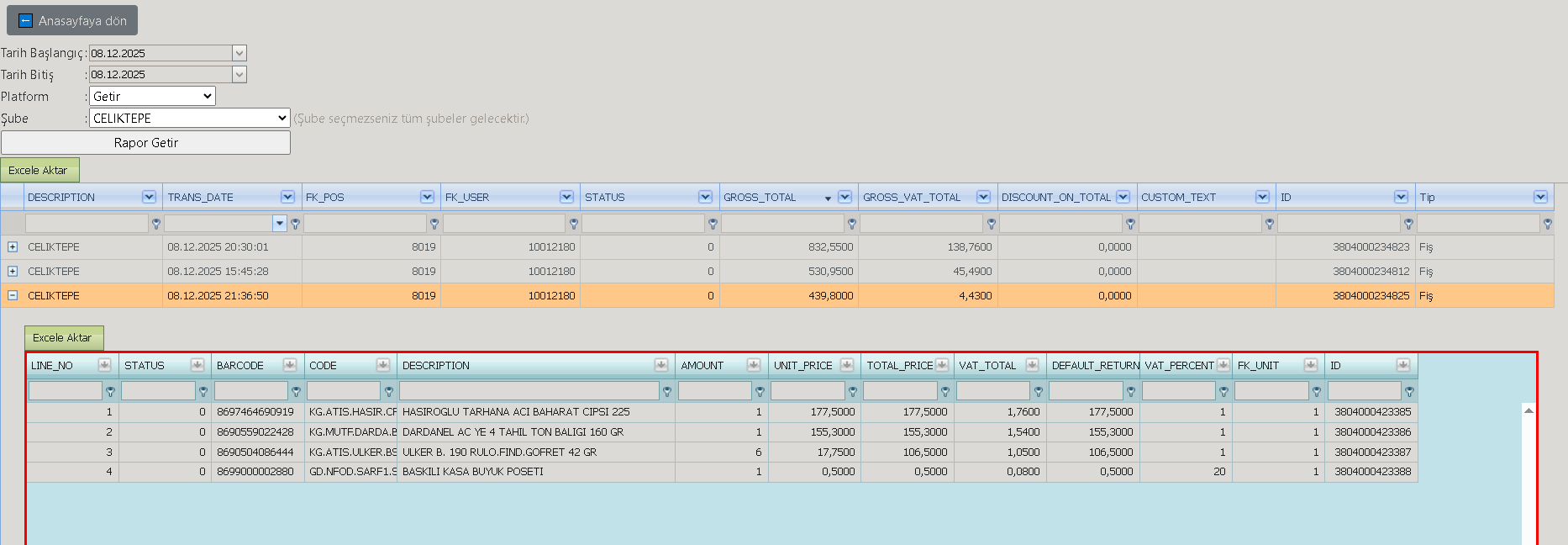Collapse the highlighted CELIKTEPE 21:36:50 row

(13, 296)
